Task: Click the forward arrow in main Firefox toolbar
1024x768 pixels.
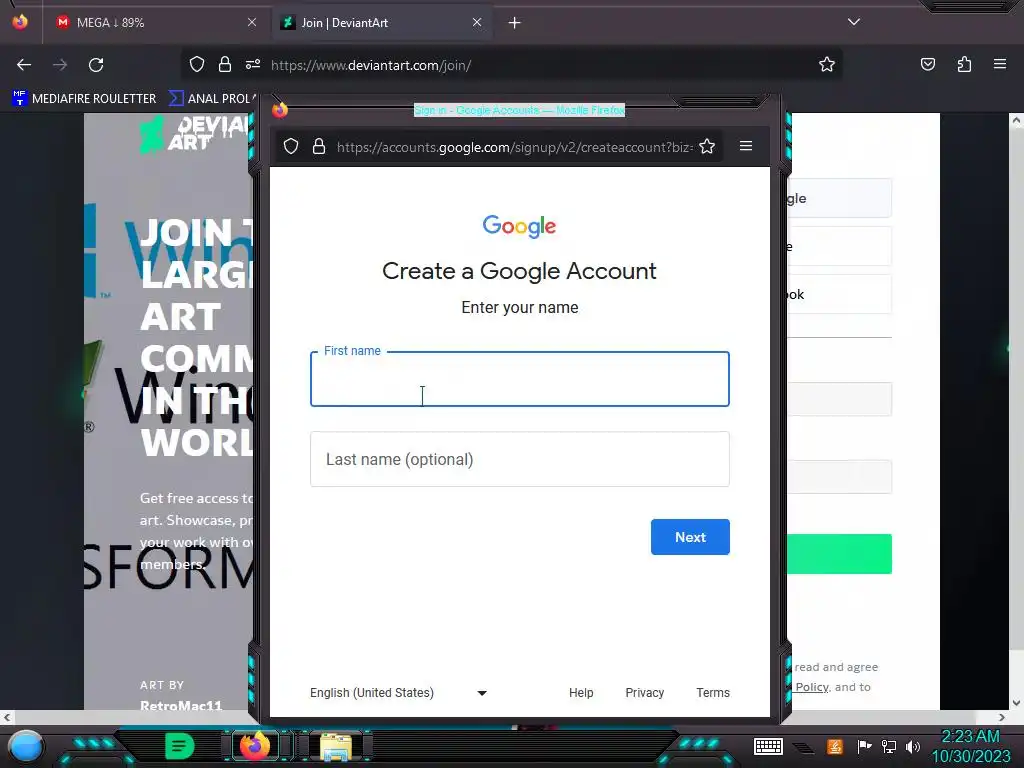Action: pos(60,65)
